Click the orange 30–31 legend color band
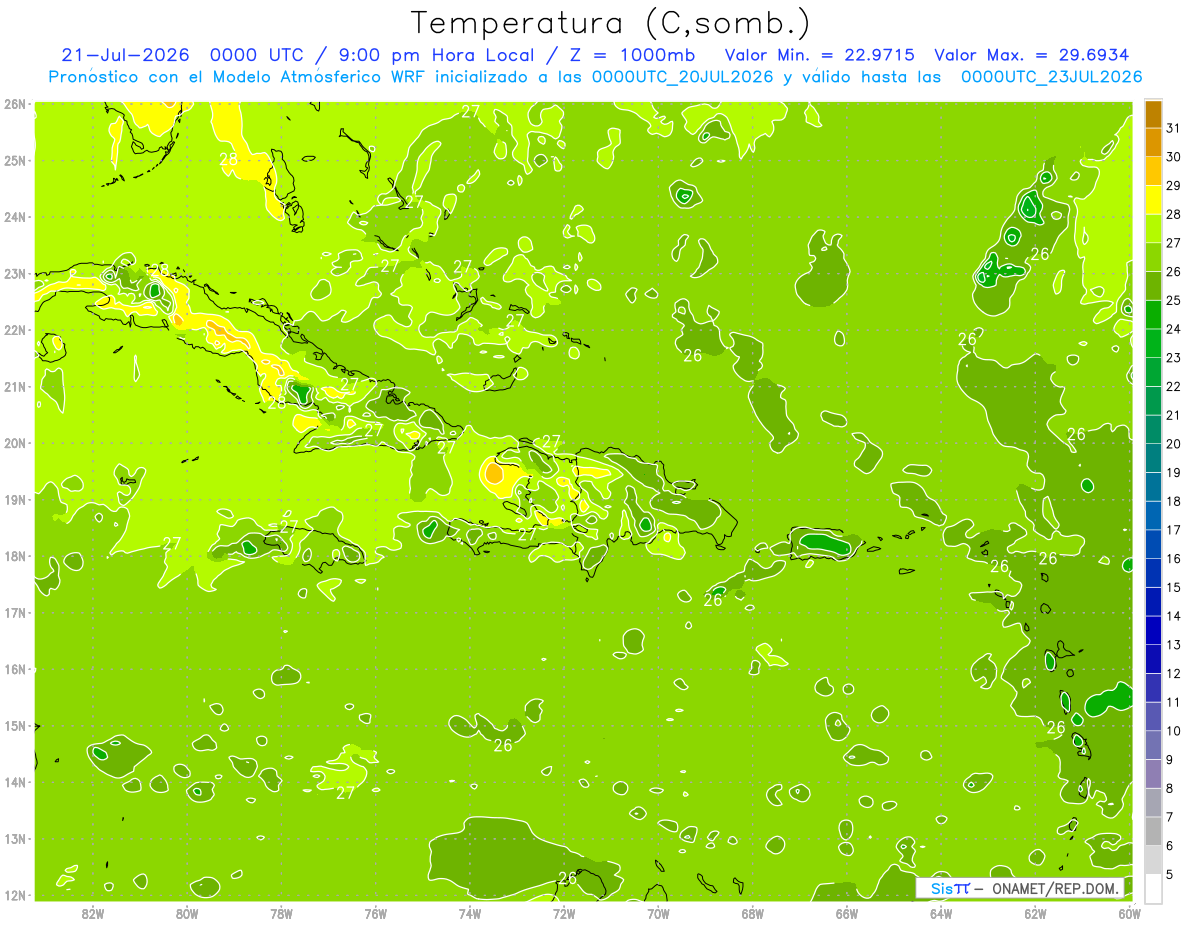1200x927 pixels. (1153, 142)
